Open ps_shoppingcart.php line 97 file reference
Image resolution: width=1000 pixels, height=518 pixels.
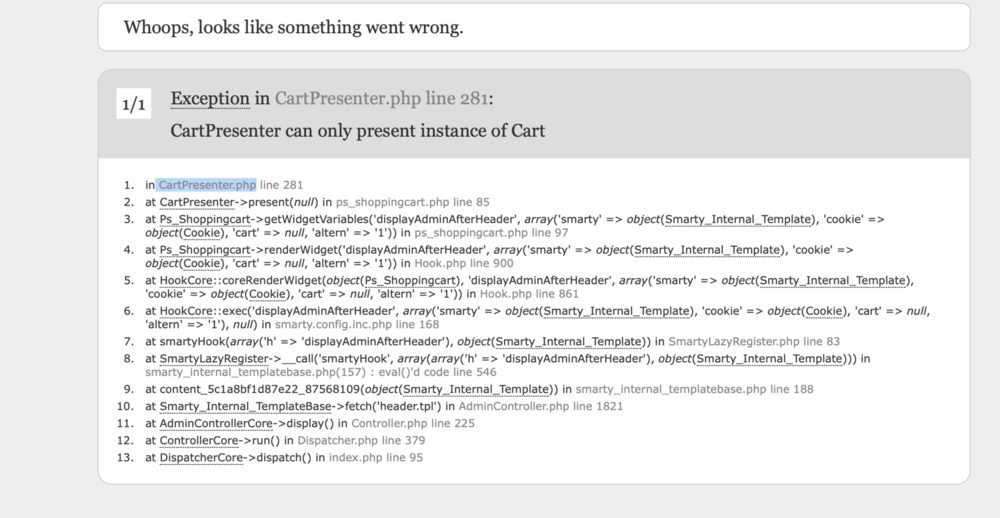(x=491, y=233)
